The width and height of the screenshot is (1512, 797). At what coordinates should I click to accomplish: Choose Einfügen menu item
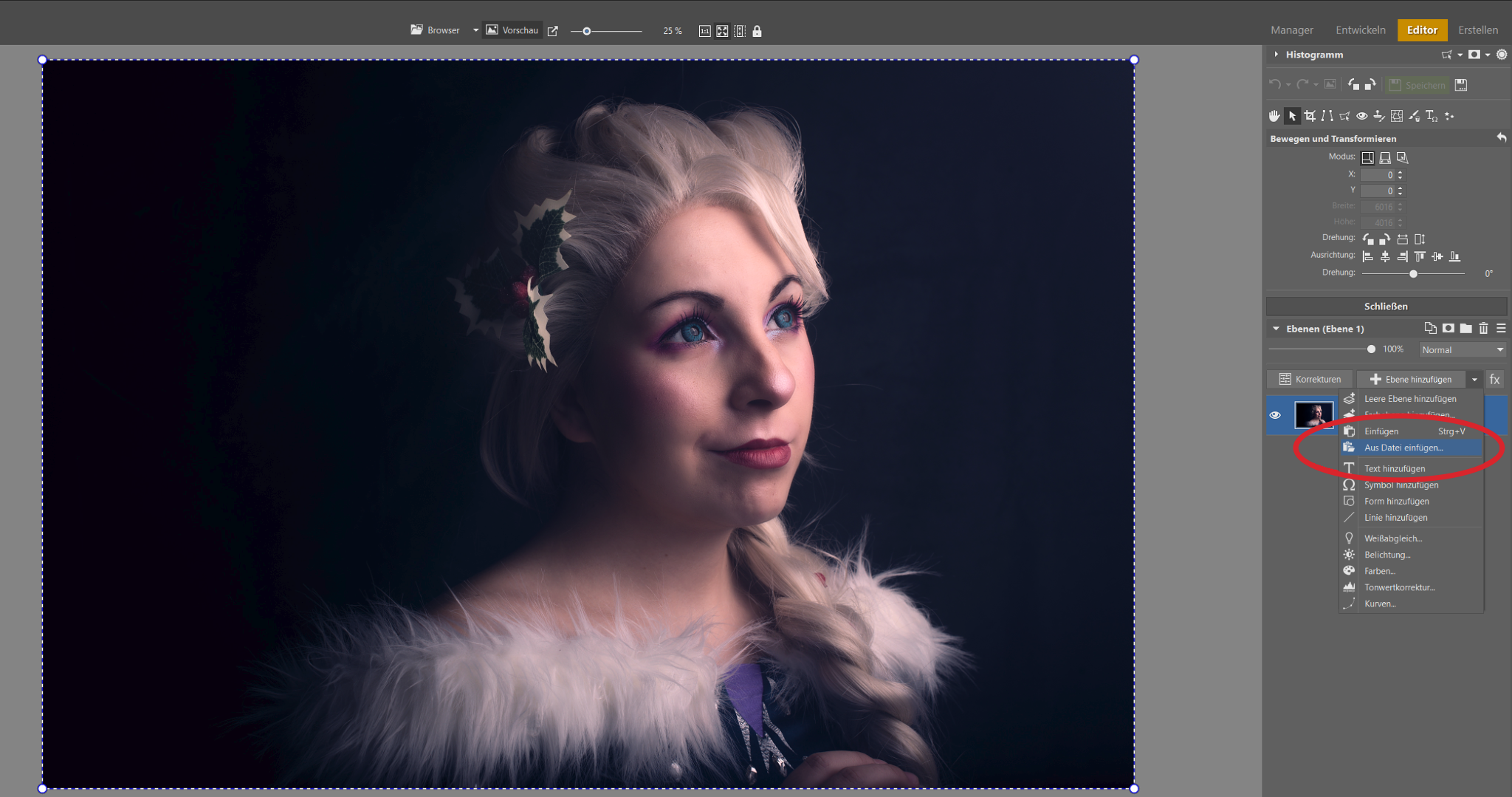coord(1412,431)
